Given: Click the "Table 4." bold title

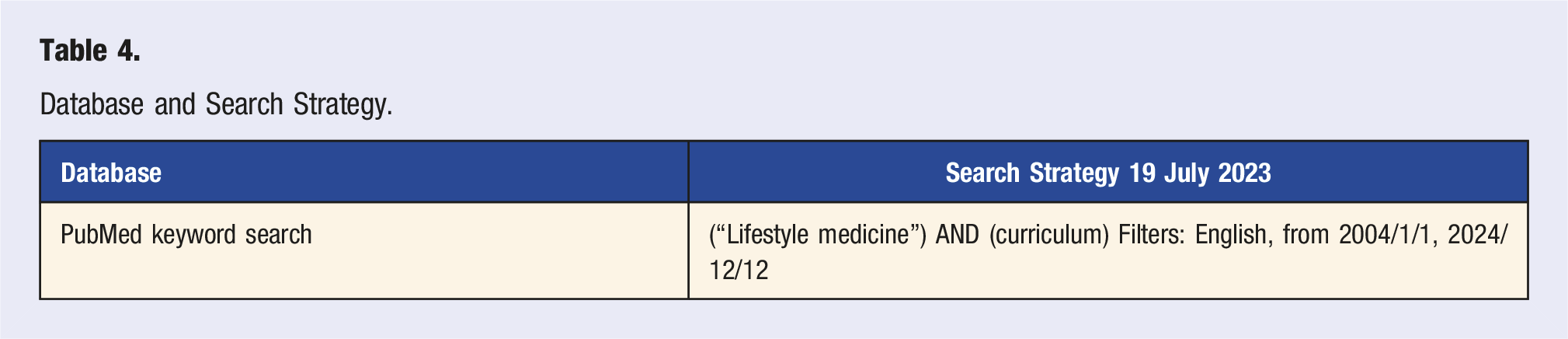Looking at the screenshot, I should [x=90, y=51].
